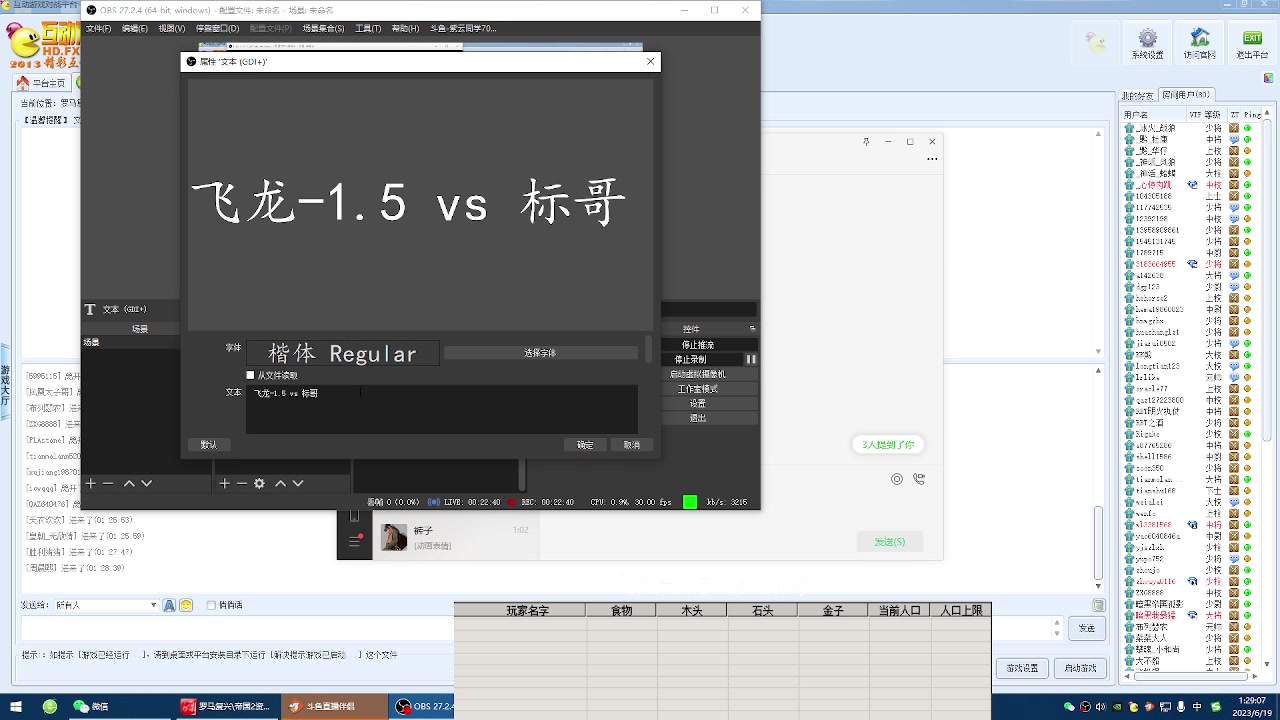Click 启动虚拟摄像机 start virtual camera
1280x720 pixels.
tap(698, 374)
